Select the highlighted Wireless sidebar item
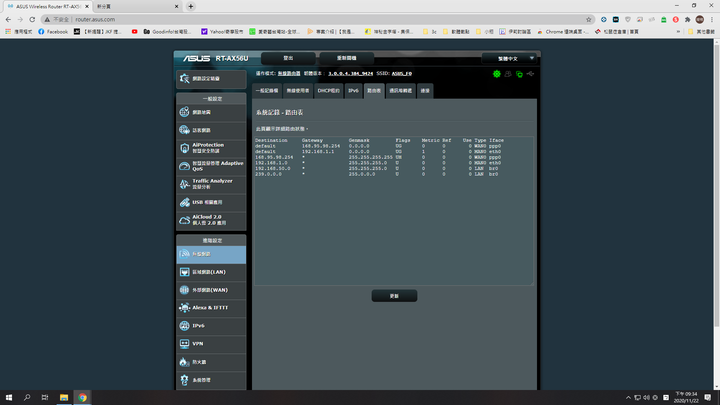 point(211,254)
